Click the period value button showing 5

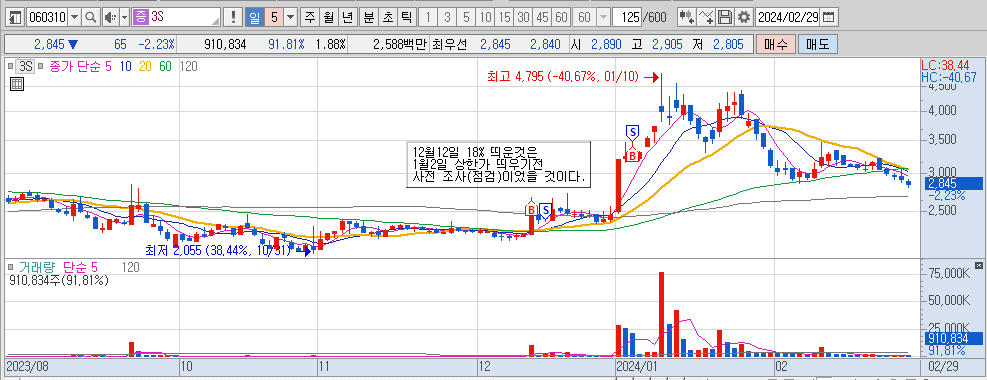[x=274, y=17]
